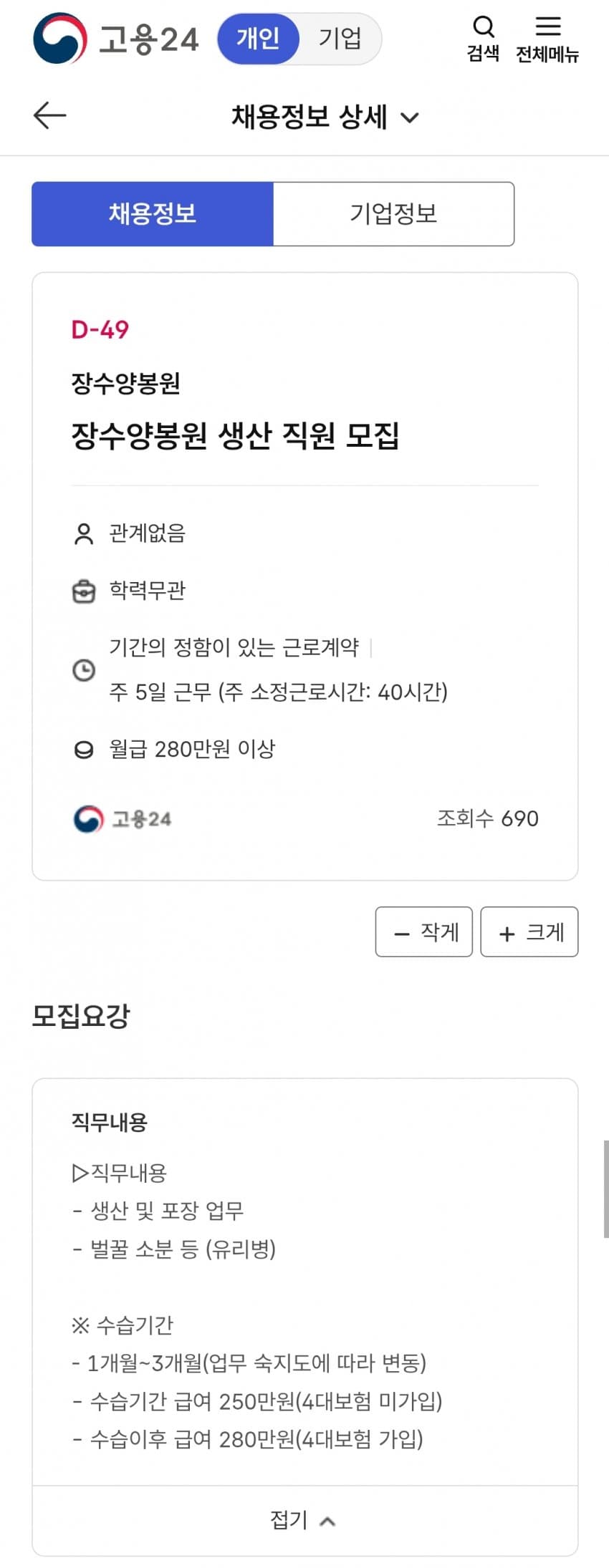609x1568 pixels.
Task: Switch toggle to 기업 mode
Action: 340,39
